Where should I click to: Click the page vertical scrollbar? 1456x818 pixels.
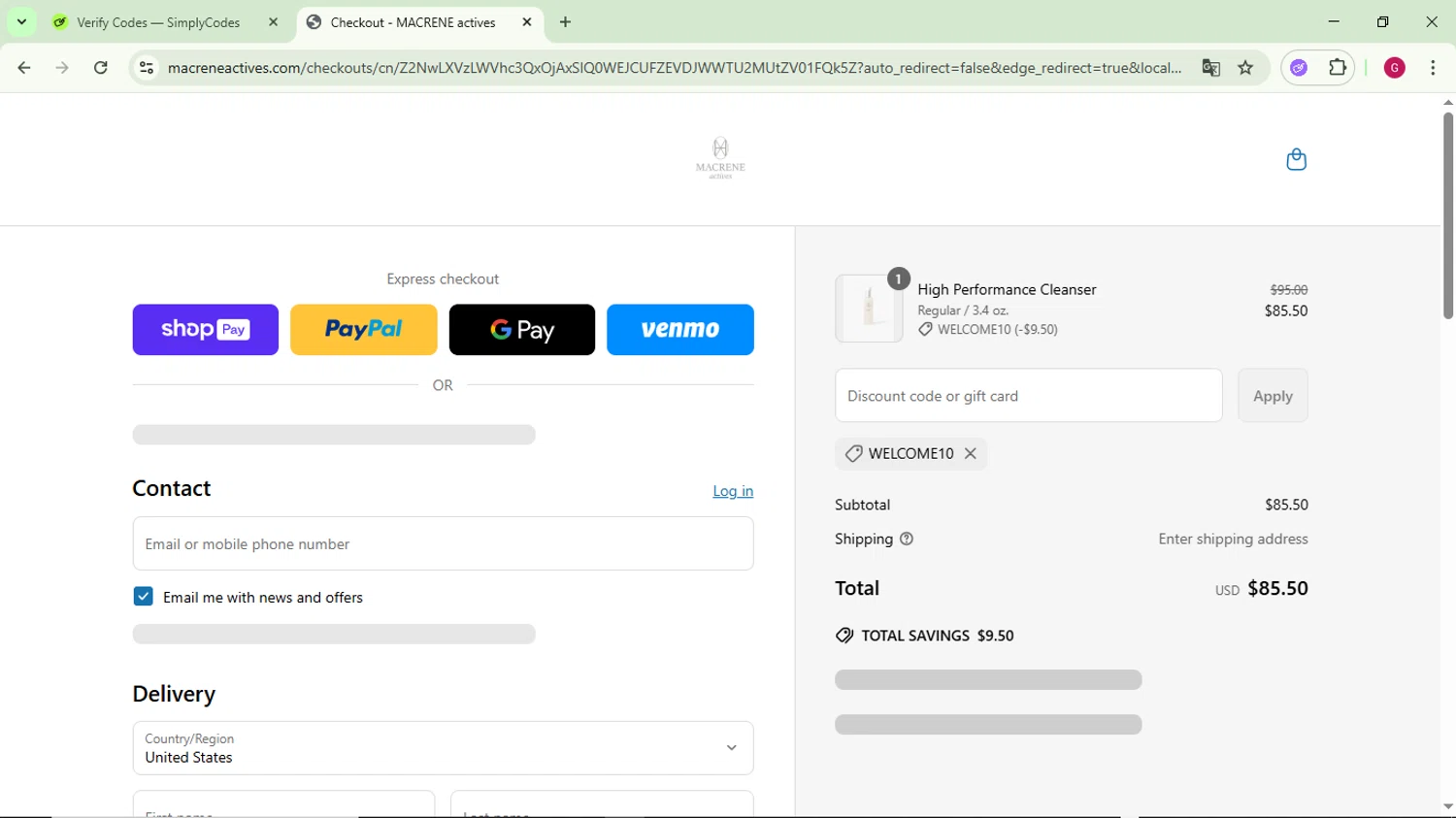[1448, 215]
